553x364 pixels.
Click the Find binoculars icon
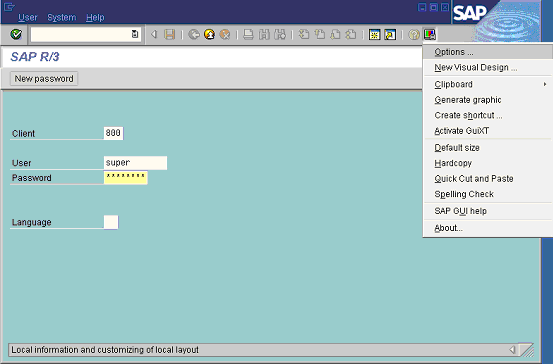264,34
